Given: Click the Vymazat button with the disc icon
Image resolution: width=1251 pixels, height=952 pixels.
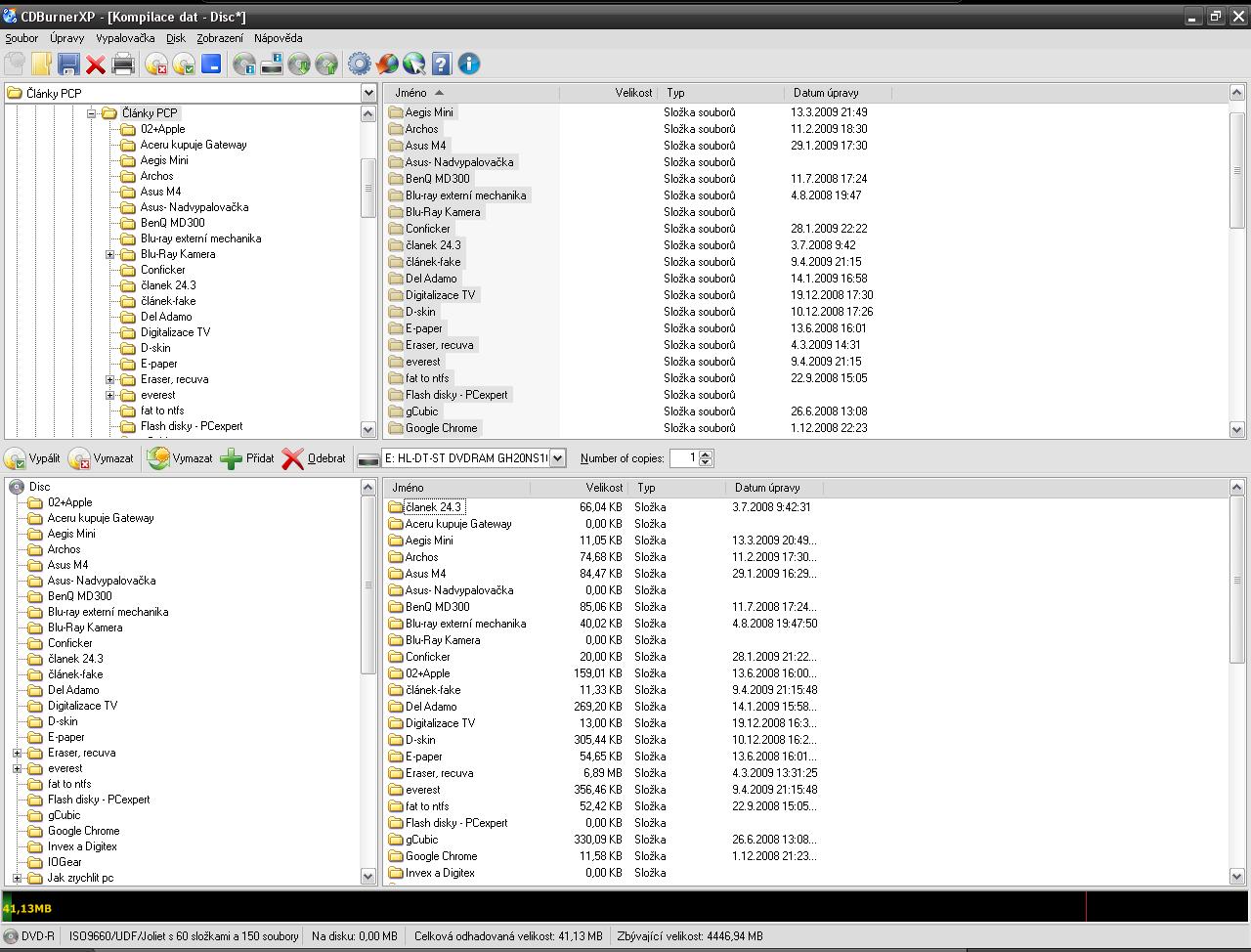Looking at the screenshot, I should pos(102,458).
